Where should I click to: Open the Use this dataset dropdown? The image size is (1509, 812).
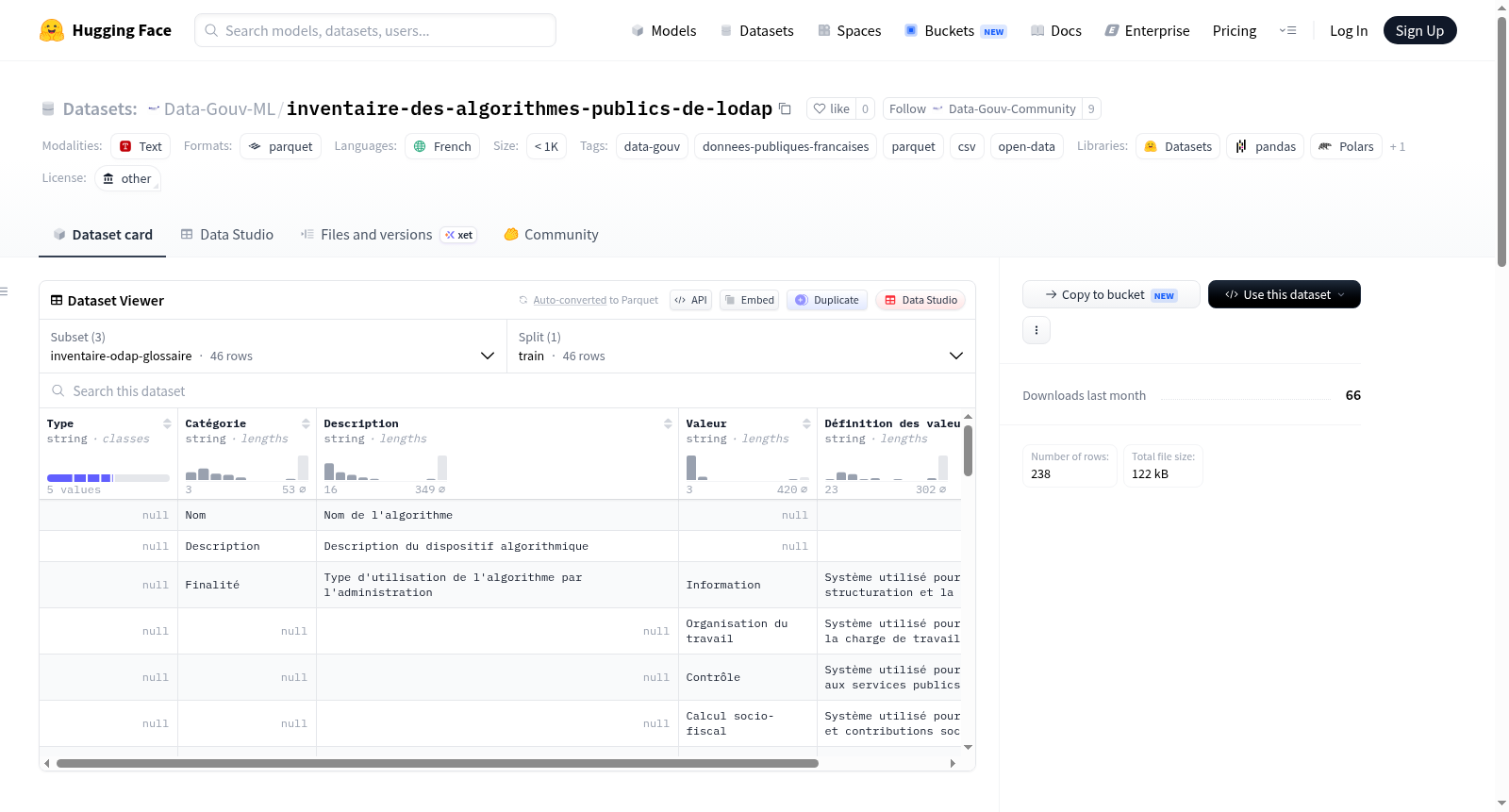(1284, 294)
